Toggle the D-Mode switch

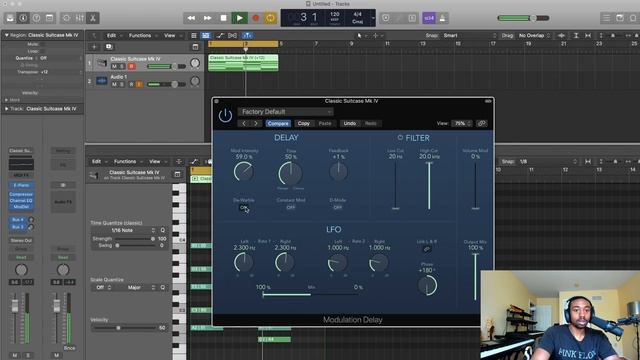pos(338,207)
